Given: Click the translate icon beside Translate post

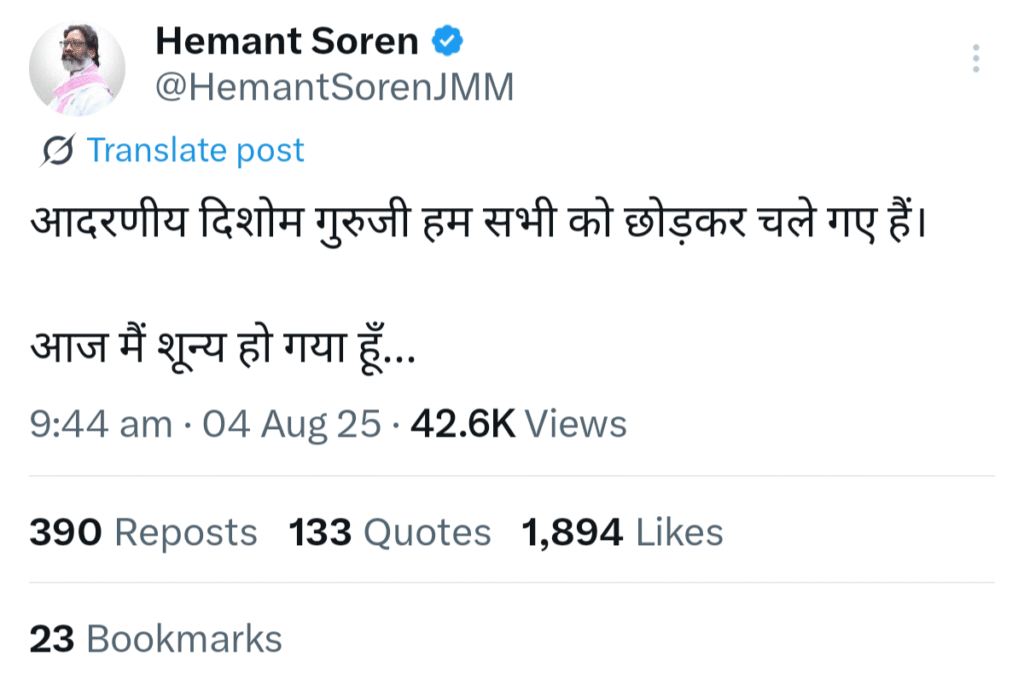Looking at the screenshot, I should [59, 151].
